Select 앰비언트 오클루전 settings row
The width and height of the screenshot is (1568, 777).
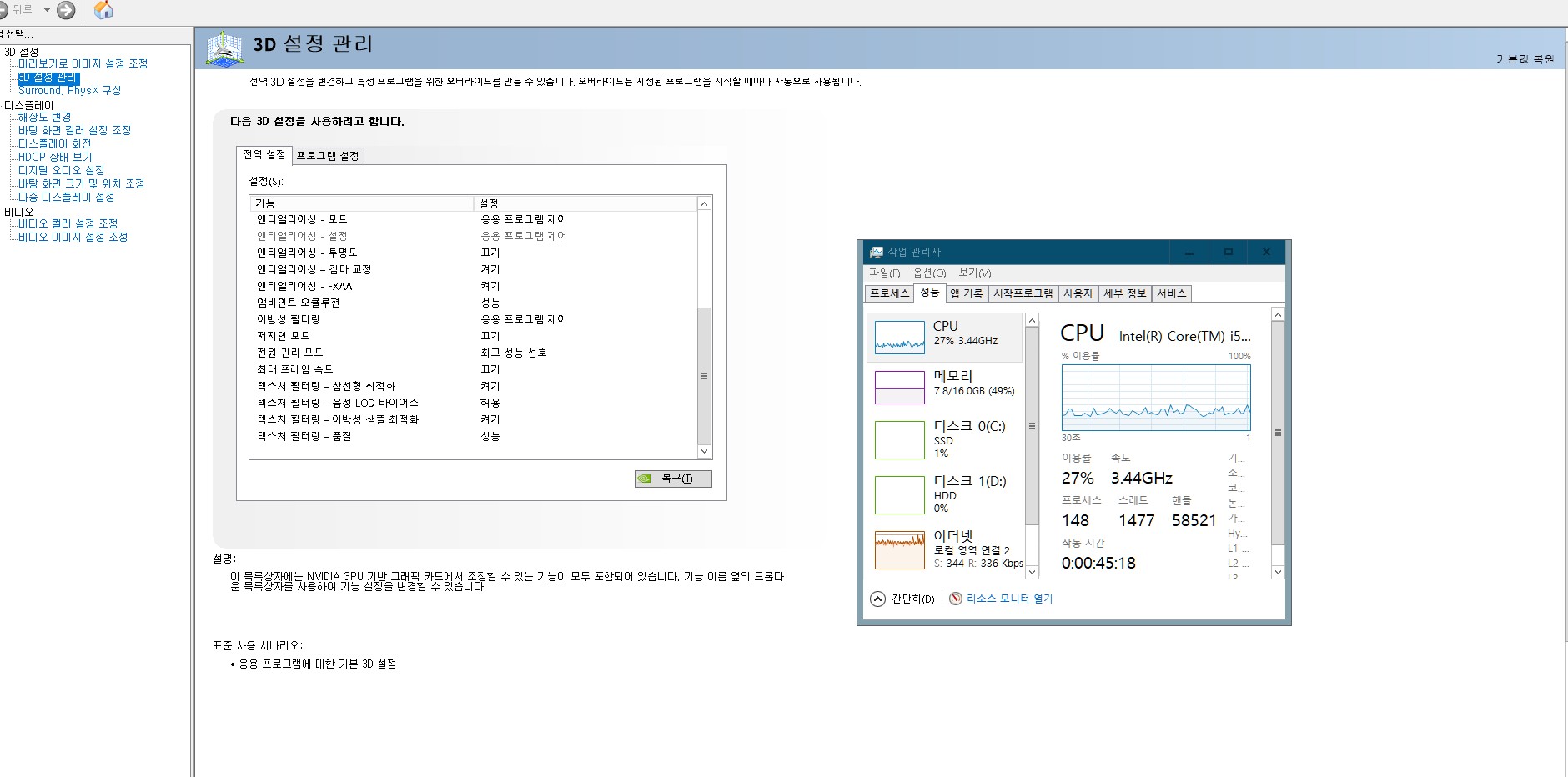473,303
